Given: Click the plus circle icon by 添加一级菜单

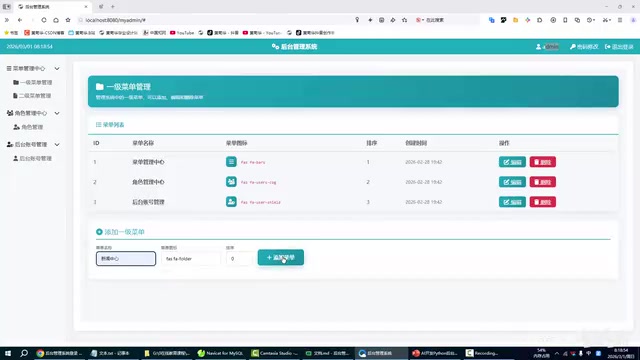Looking at the screenshot, I should [99, 232].
